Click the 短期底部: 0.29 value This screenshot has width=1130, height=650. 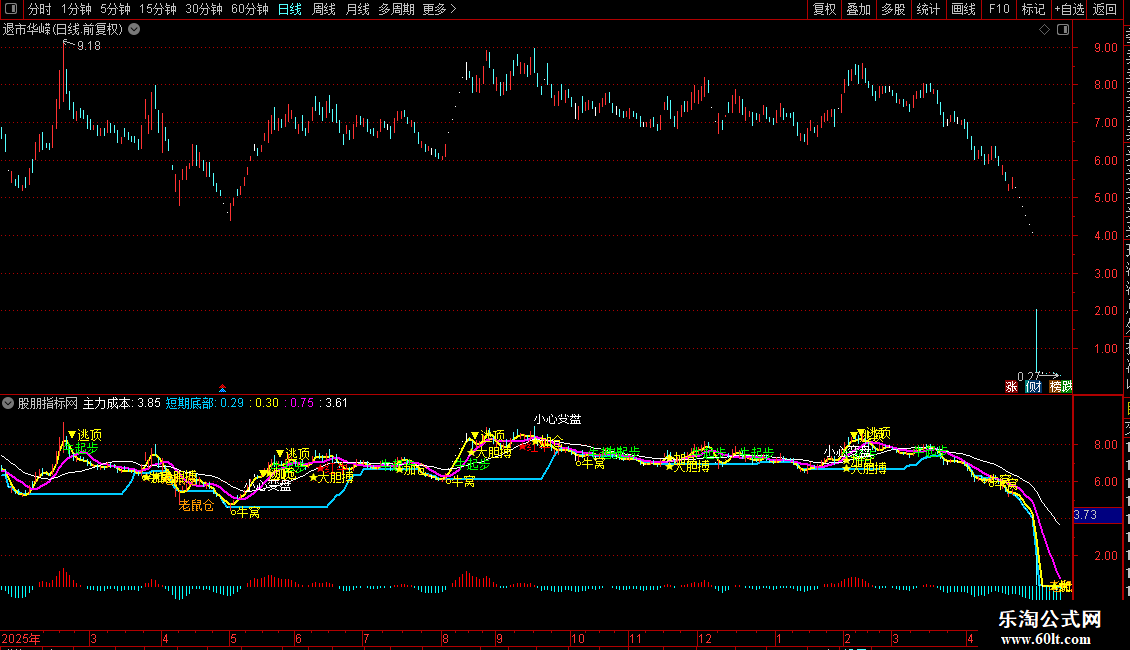pyautogui.click(x=205, y=404)
